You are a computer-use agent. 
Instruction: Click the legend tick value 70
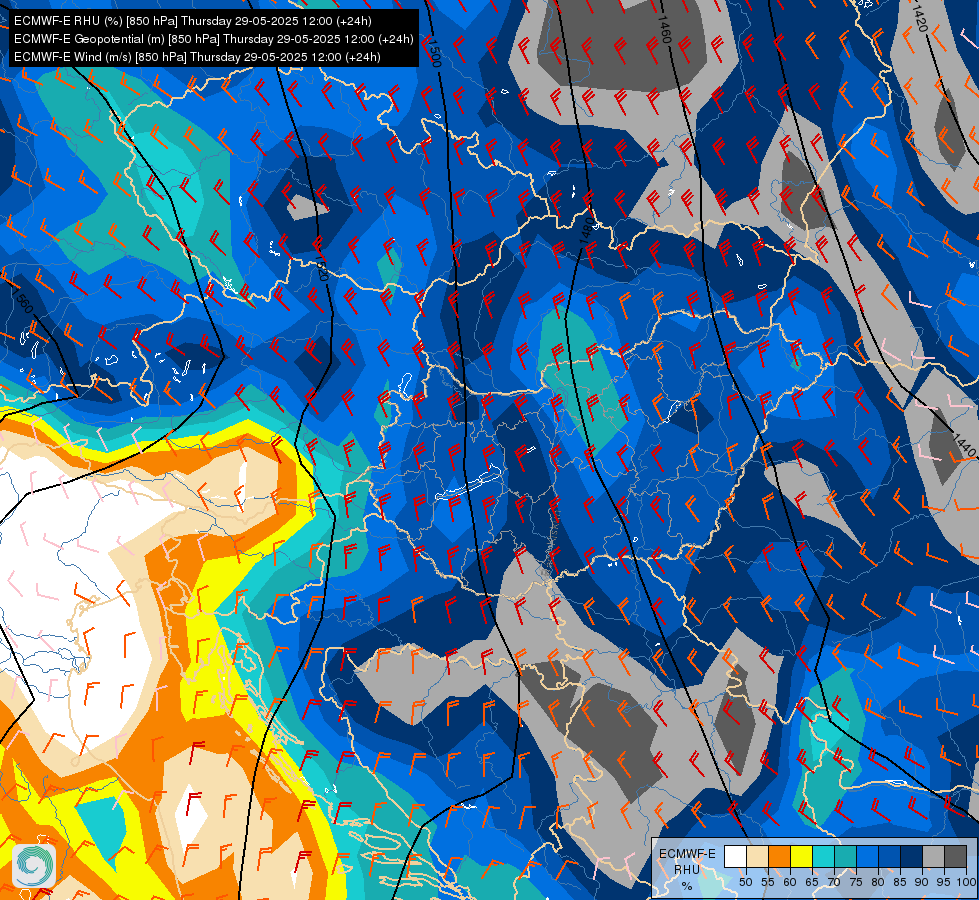(x=834, y=882)
